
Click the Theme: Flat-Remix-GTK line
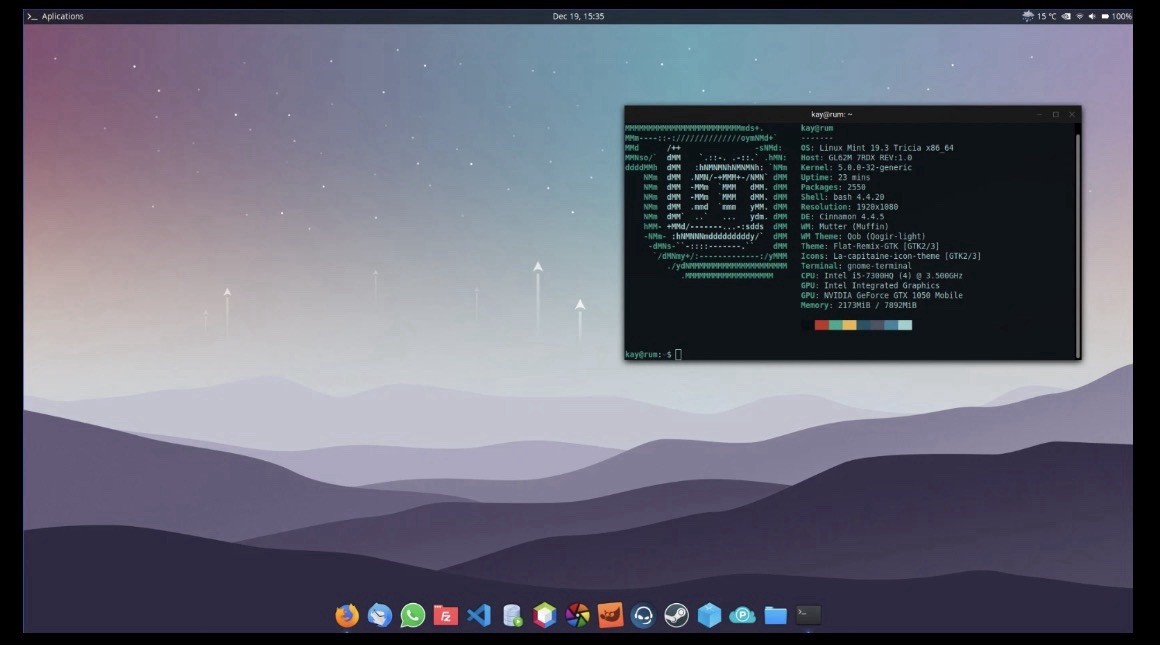click(x=870, y=246)
